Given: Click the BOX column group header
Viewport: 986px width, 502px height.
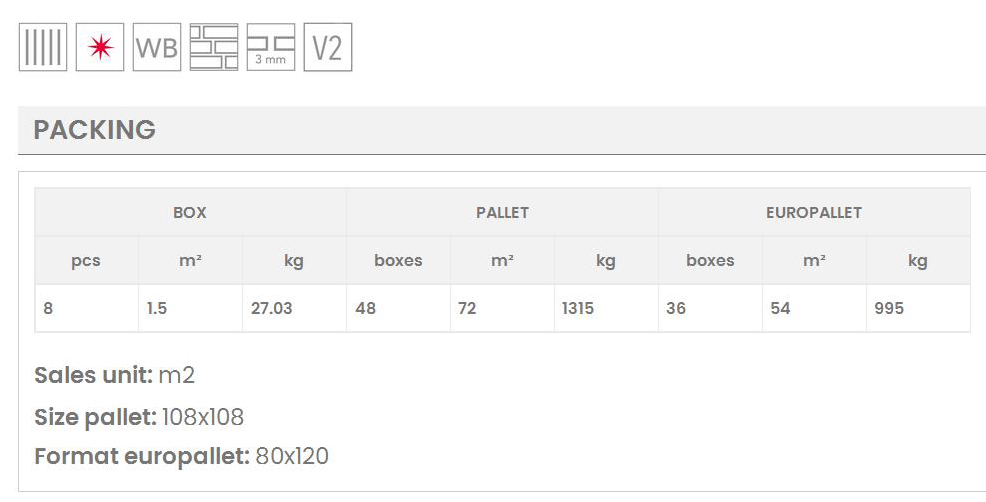Looking at the screenshot, I should 190,212.
